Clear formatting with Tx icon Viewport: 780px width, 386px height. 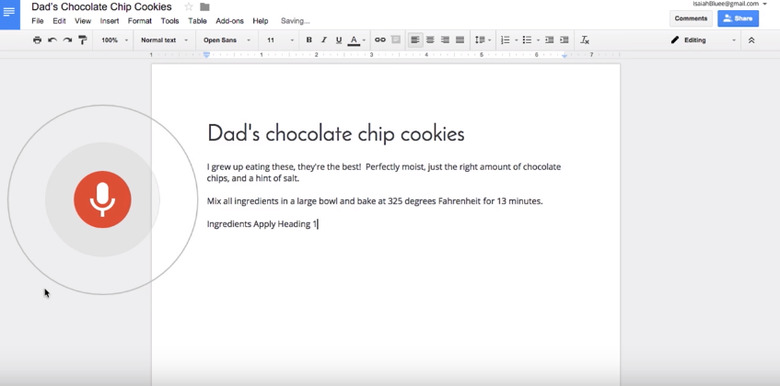click(x=585, y=40)
